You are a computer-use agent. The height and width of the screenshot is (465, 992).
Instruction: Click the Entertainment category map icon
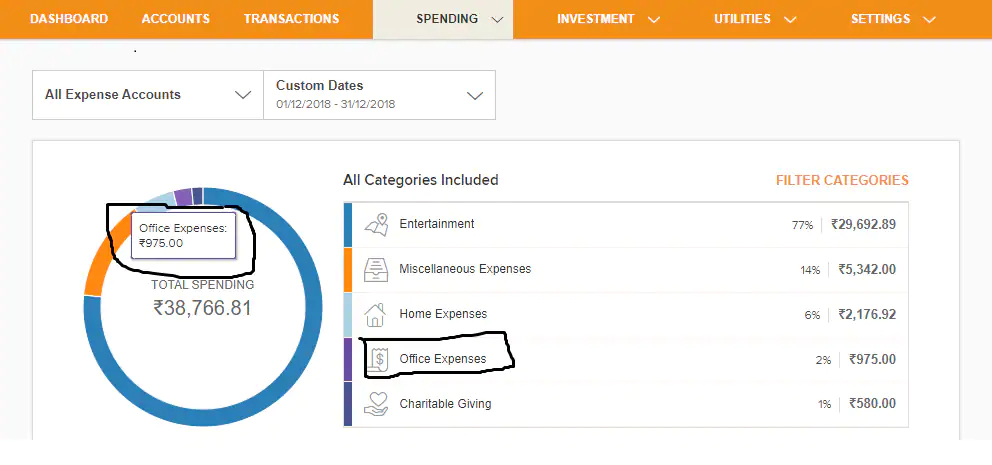click(x=376, y=225)
